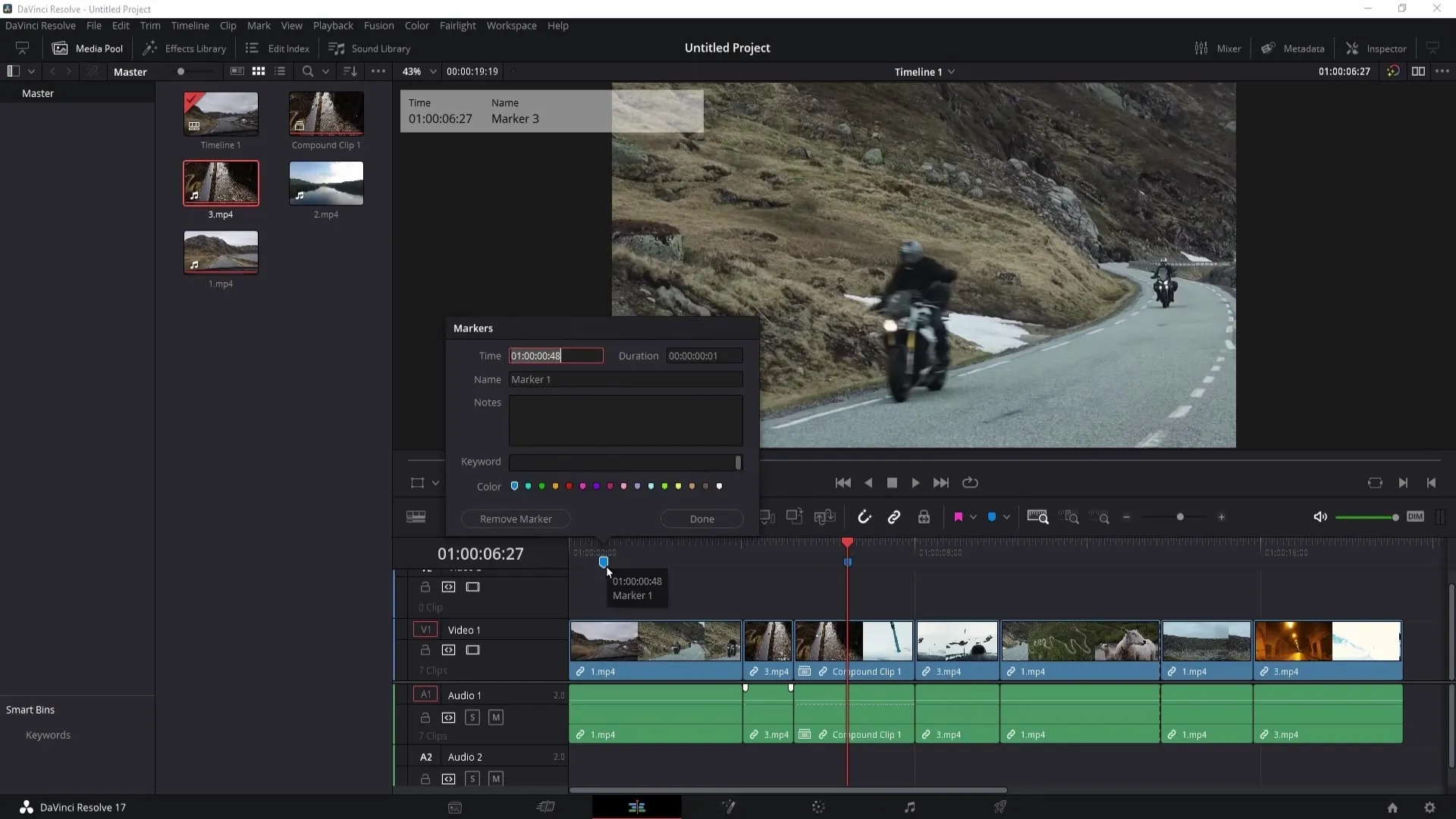This screenshot has height=819, width=1456.
Task: Disable the Video 1 track display
Action: (473, 650)
